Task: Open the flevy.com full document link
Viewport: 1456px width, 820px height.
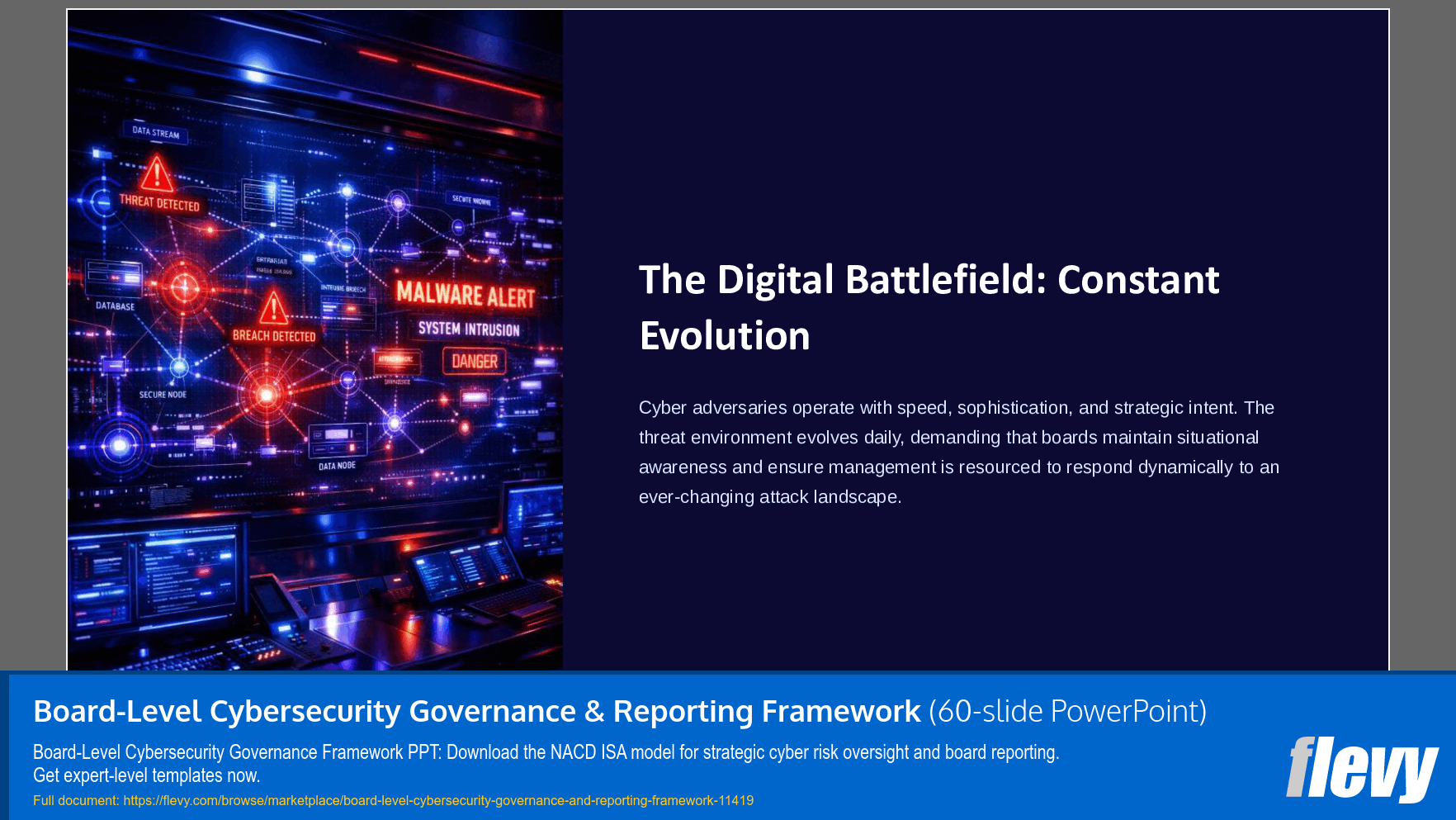Action: point(437,799)
